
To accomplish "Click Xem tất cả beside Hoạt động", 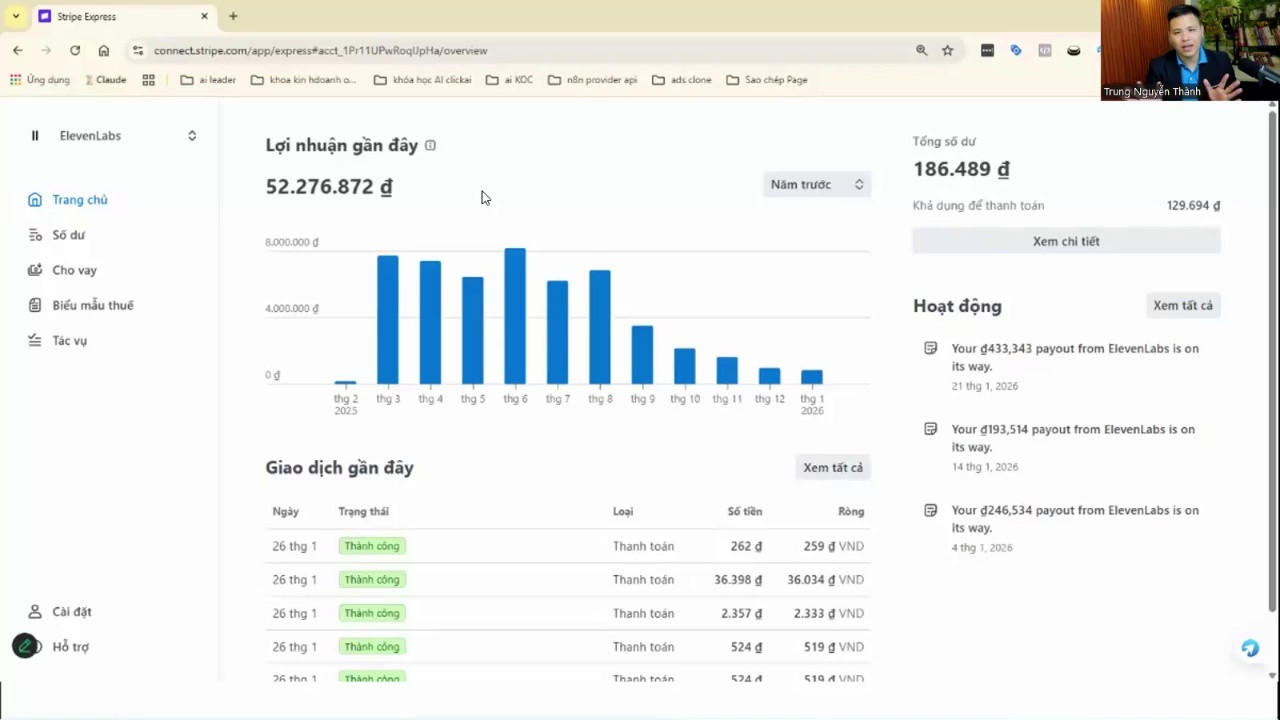I will [x=1183, y=305].
